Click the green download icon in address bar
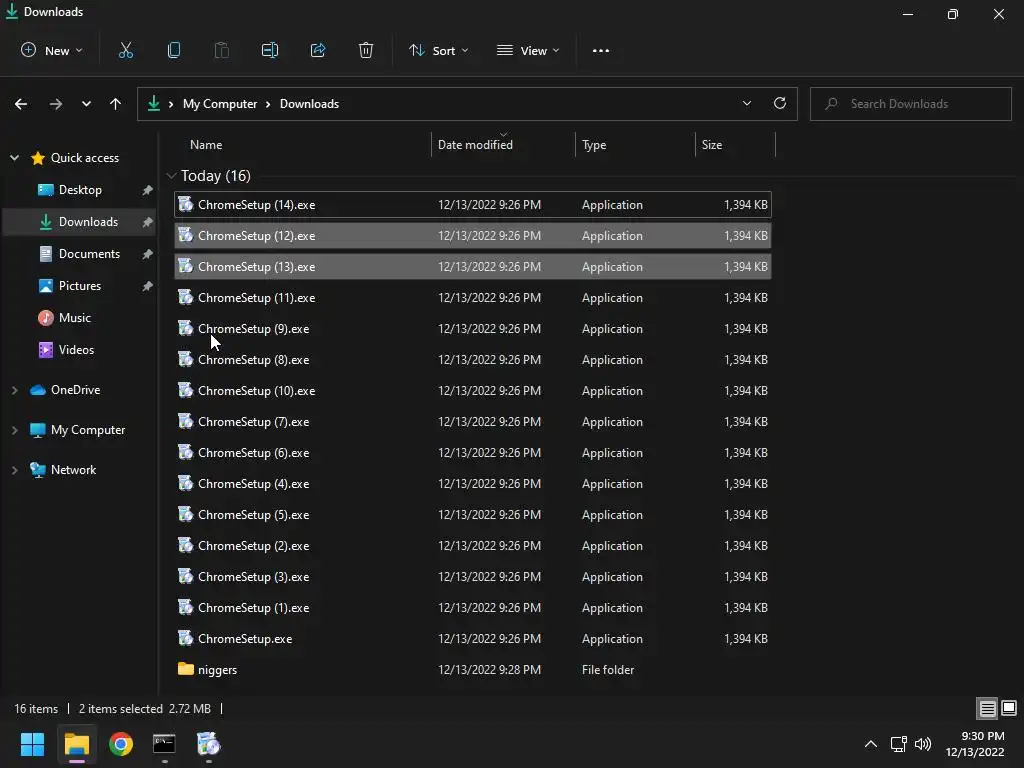 click(x=153, y=103)
